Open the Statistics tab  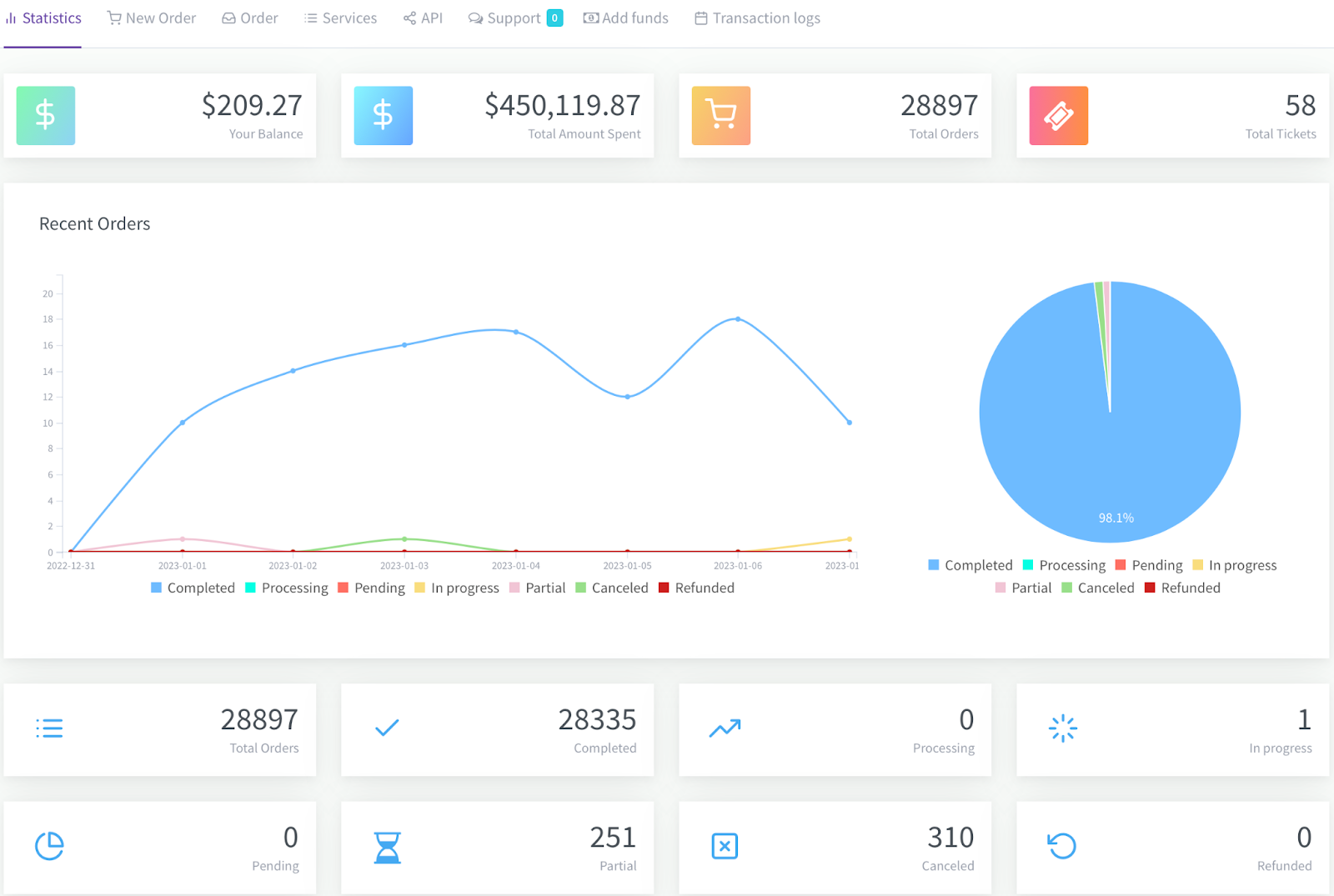tap(43, 18)
